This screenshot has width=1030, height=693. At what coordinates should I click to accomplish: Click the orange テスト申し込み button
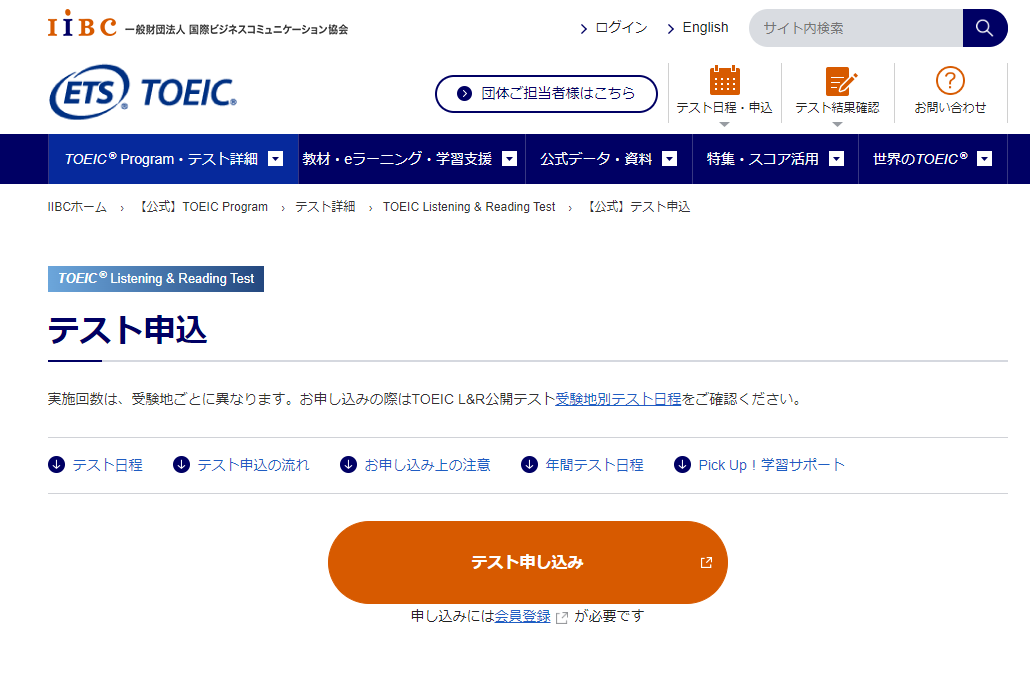[x=527, y=562]
